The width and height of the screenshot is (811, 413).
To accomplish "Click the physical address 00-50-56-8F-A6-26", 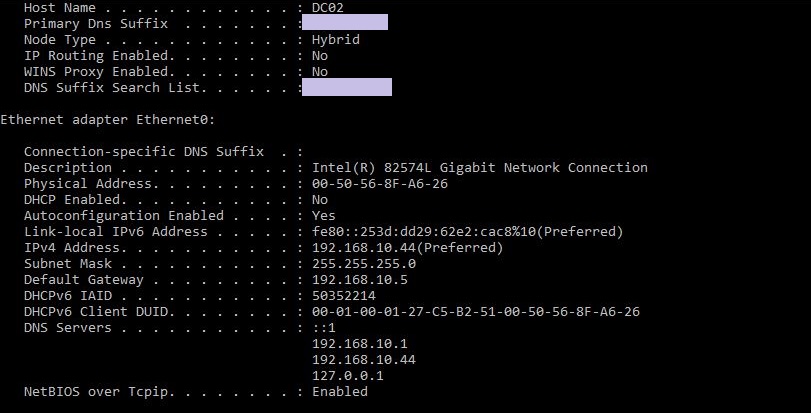I will tap(380, 183).
